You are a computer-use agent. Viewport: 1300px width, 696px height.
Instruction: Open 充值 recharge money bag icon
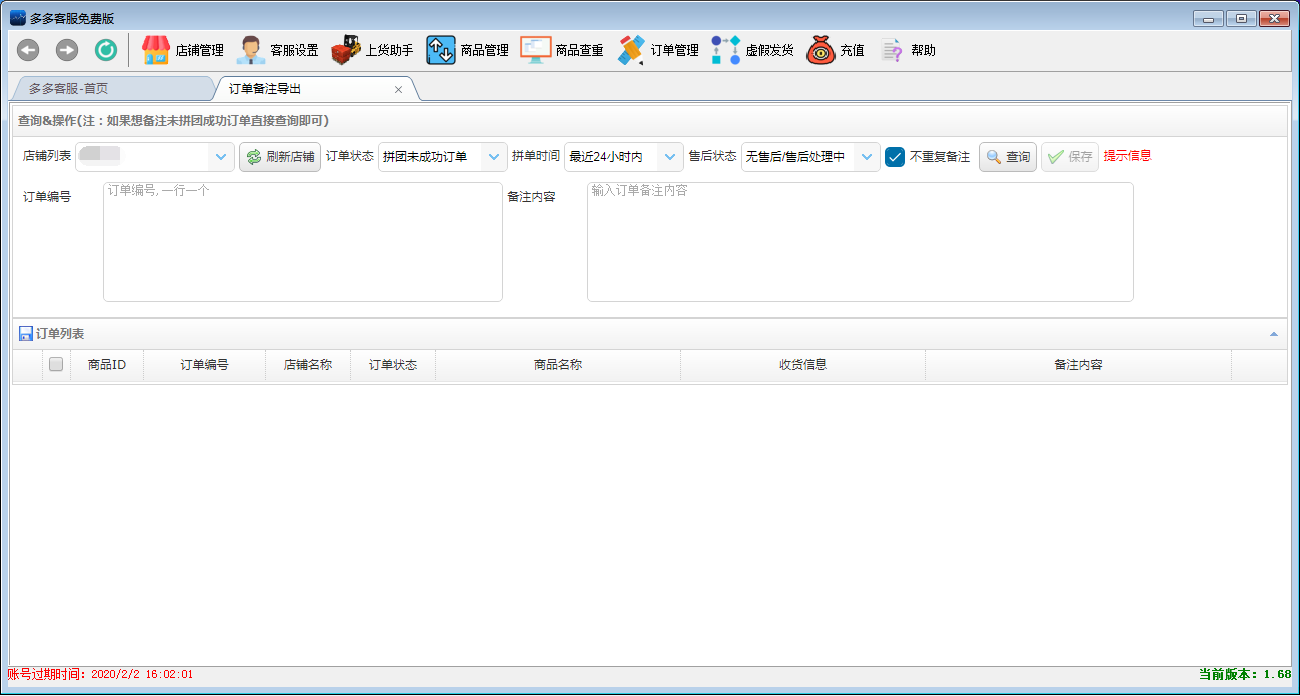pos(821,50)
